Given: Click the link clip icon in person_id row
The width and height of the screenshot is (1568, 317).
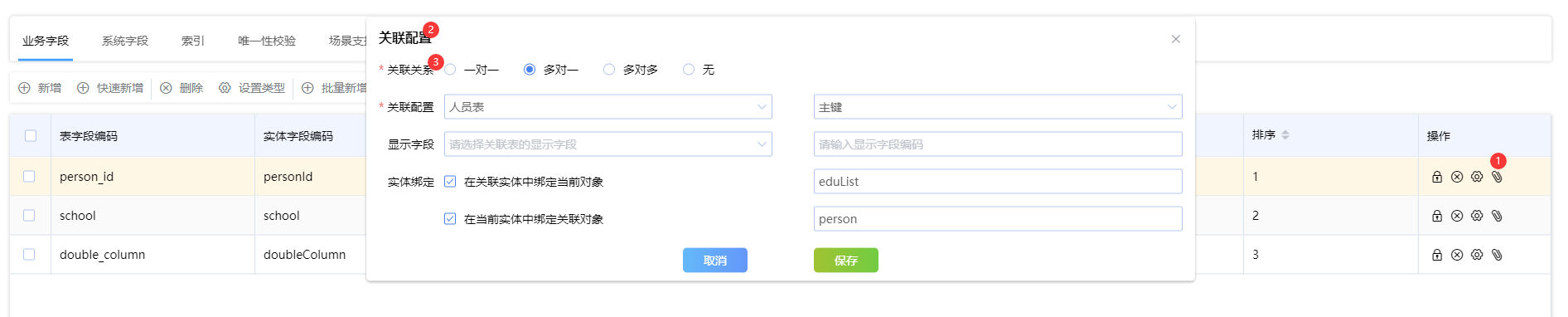Looking at the screenshot, I should coord(1497,177).
